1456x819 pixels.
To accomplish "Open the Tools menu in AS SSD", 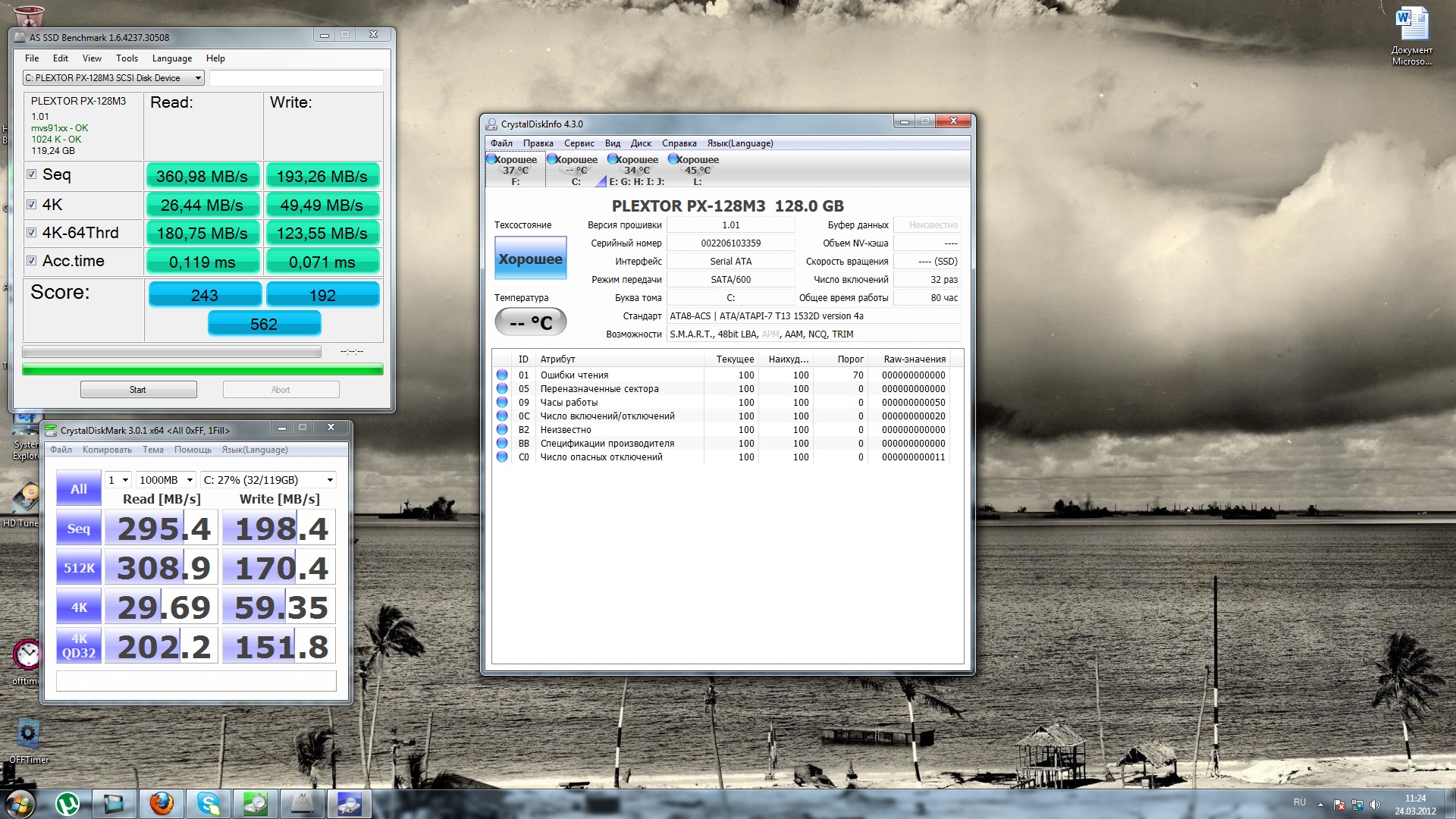I will pyautogui.click(x=127, y=58).
